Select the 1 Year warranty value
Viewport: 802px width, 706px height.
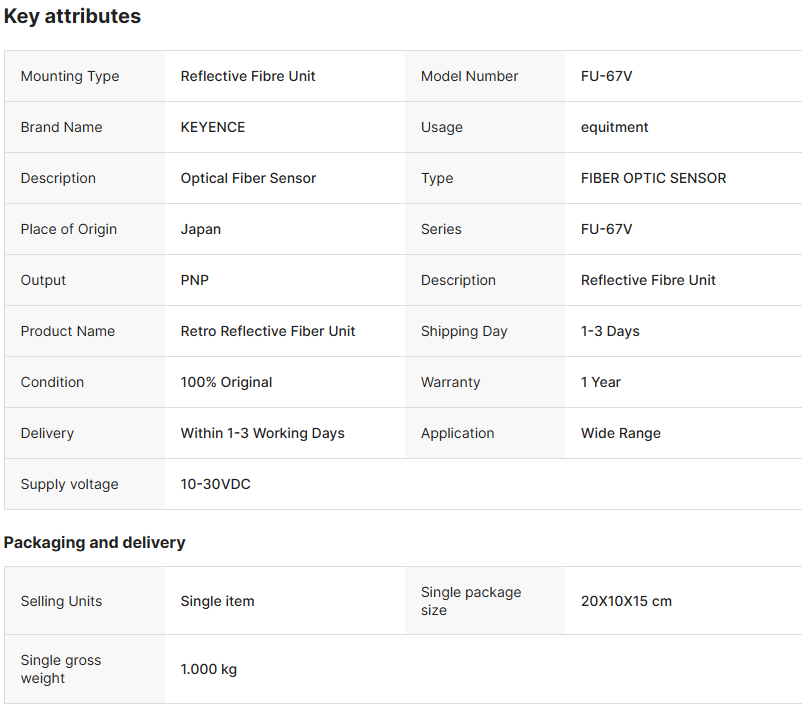[600, 382]
